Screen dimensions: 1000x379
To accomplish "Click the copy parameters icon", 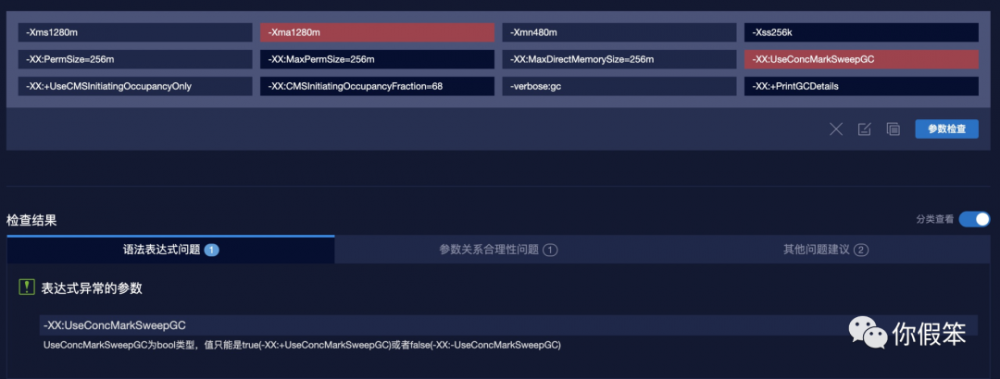I will click(x=893, y=129).
